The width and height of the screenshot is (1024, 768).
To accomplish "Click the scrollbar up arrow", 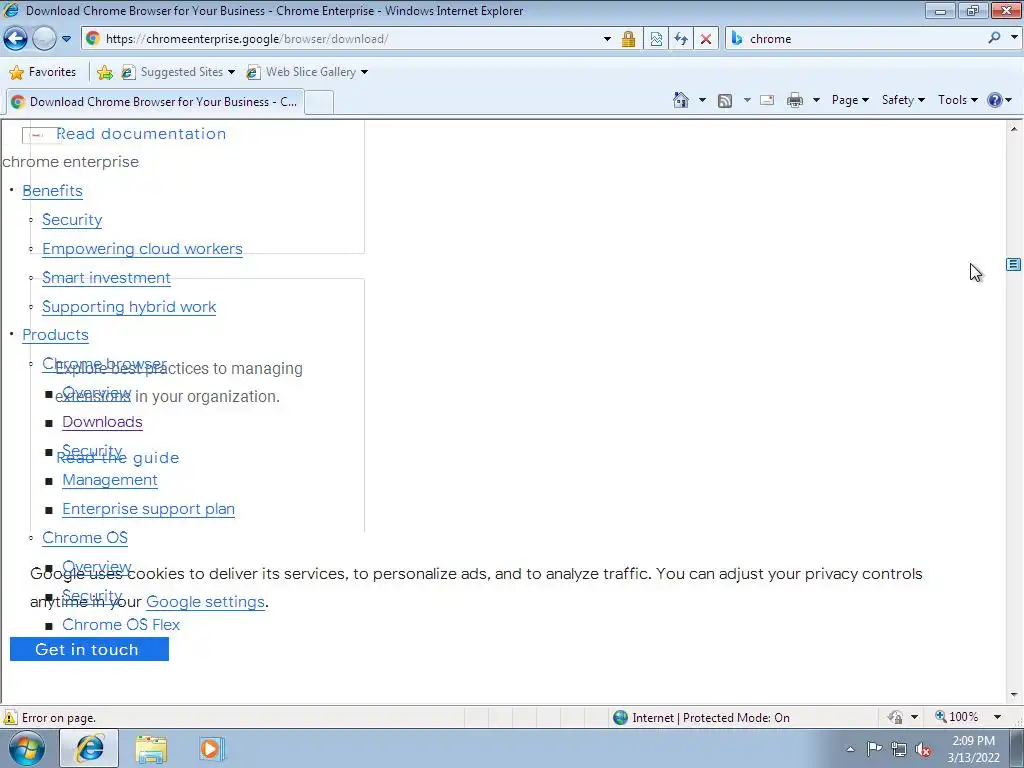I will pyautogui.click(x=1014, y=129).
